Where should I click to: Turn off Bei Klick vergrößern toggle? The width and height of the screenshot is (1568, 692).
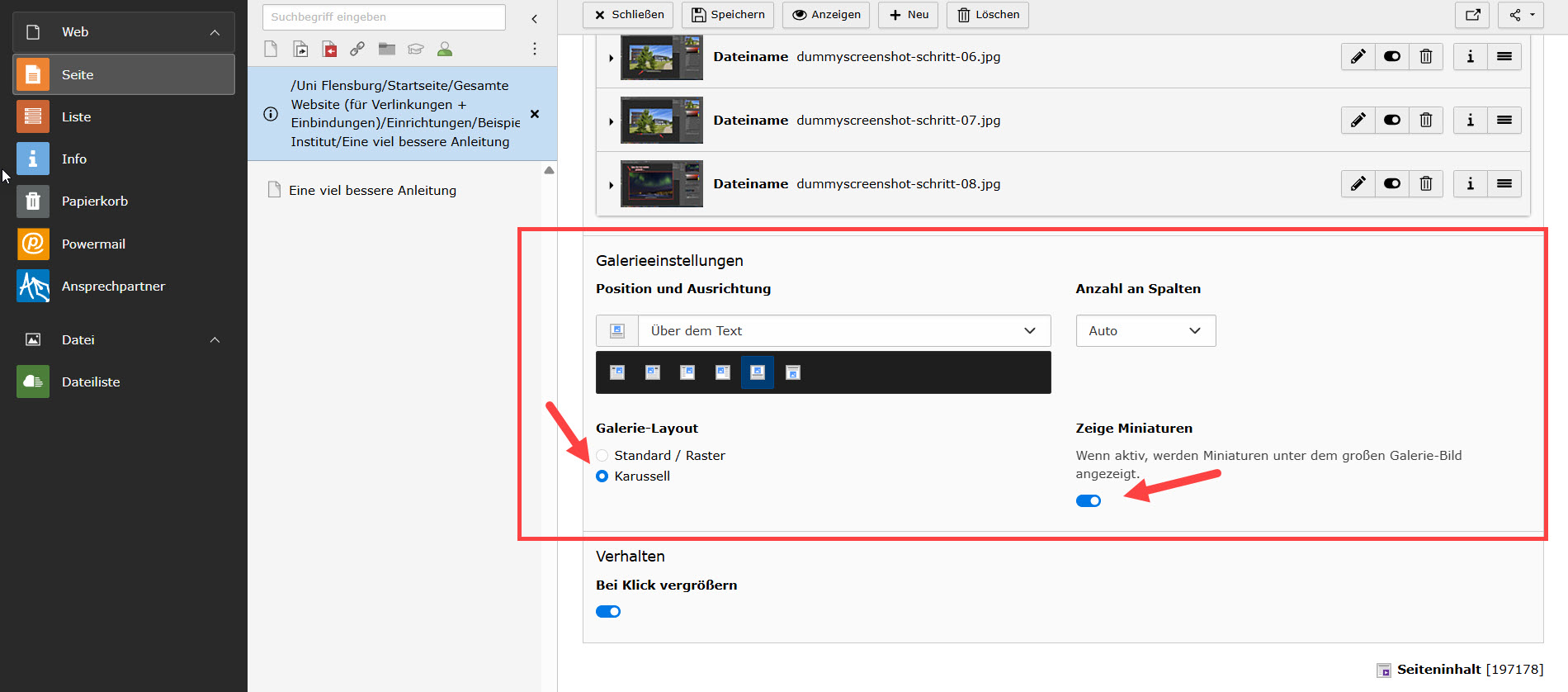(x=608, y=612)
